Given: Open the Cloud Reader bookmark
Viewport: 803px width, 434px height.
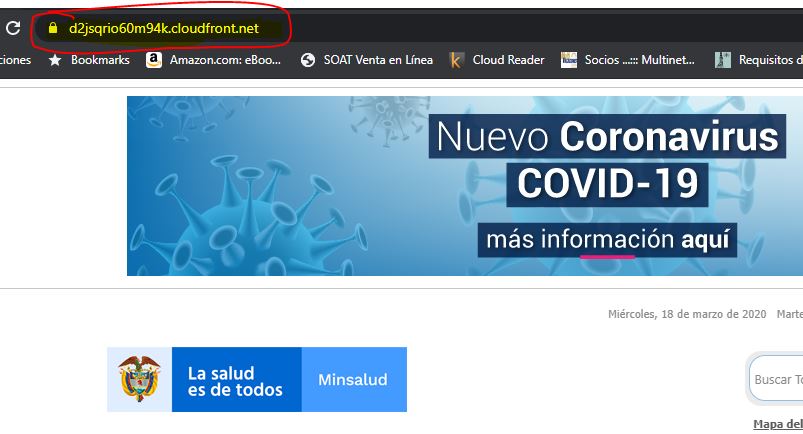Looking at the screenshot, I should [509, 60].
